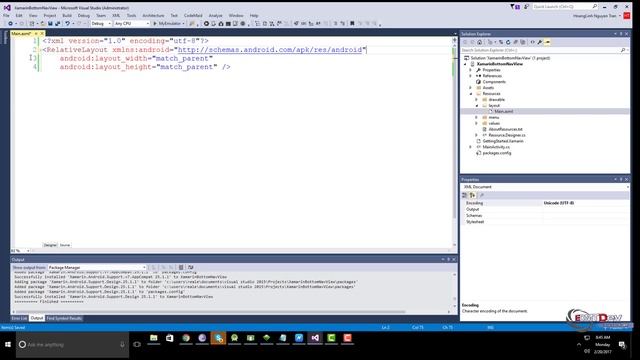640x360 pixels.
Task: Toggle Word Wrap icon in Output toolbar
Action: [x=191, y=268]
